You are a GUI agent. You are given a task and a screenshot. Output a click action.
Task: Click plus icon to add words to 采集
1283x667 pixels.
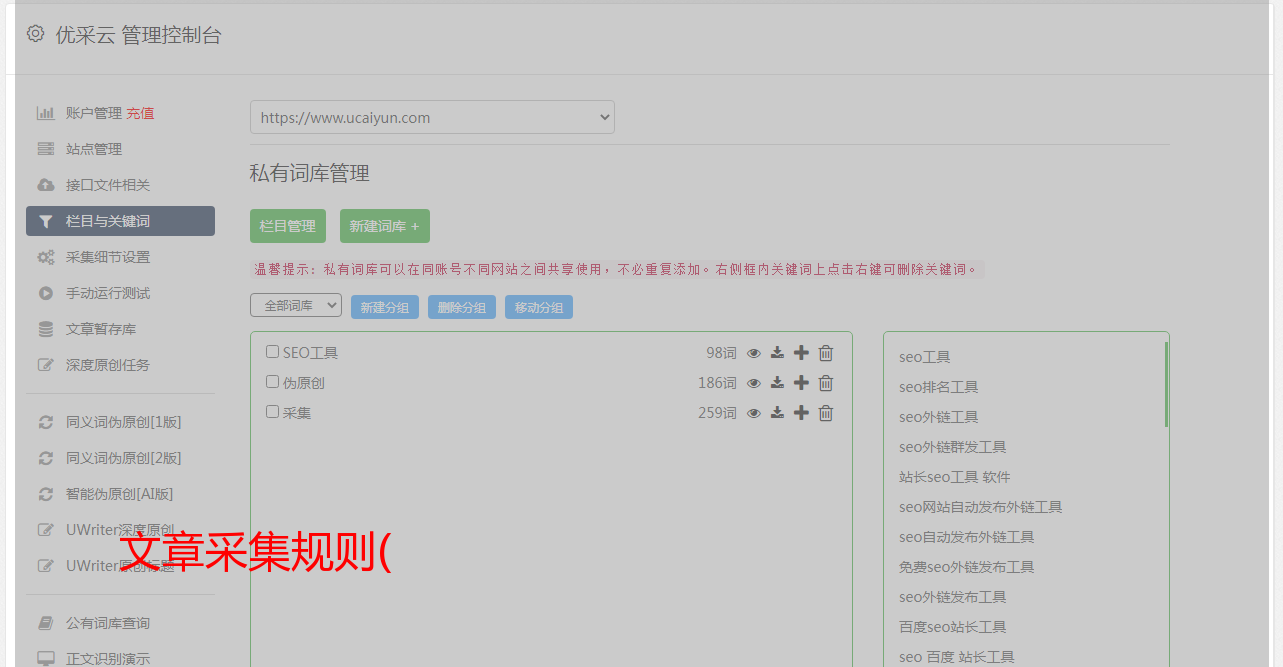pyautogui.click(x=801, y=413)
